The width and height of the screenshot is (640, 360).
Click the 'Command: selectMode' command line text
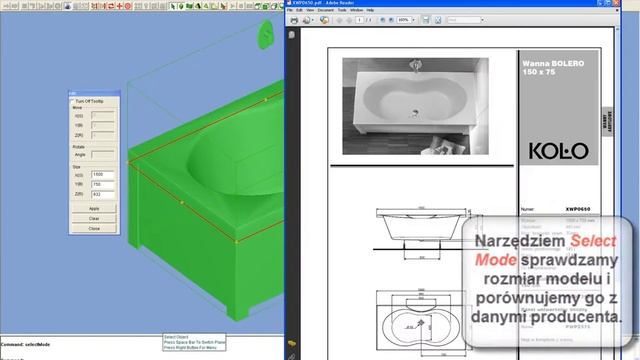[25, 344]
